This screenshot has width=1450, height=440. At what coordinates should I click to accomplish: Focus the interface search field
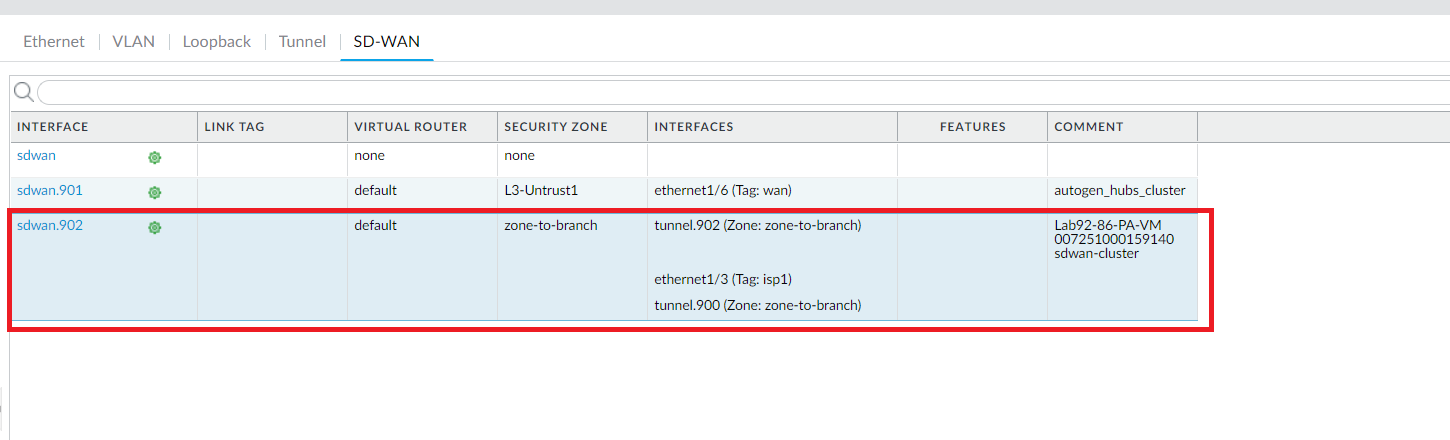[x=740, y=93]
